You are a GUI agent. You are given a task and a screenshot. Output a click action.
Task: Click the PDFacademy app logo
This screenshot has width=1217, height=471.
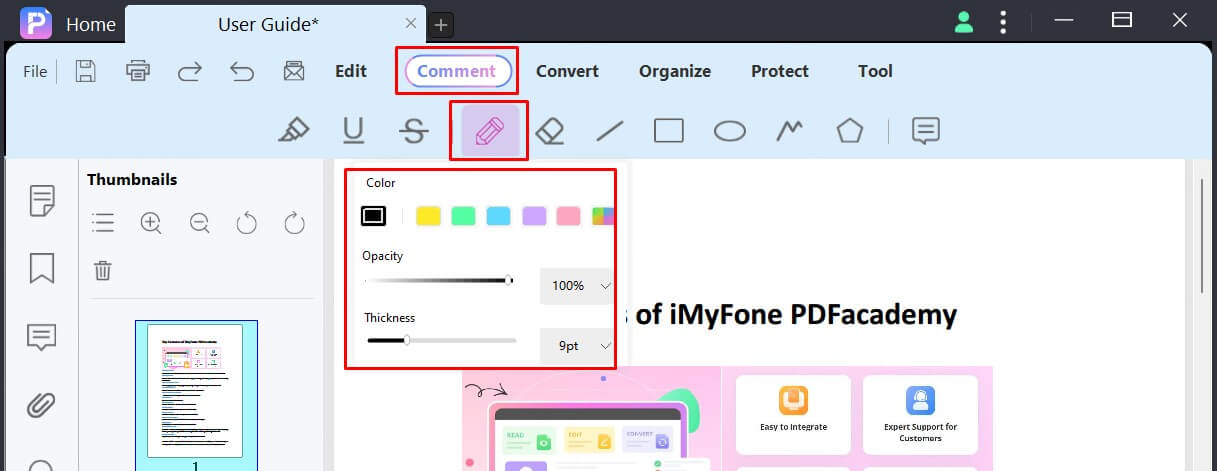pos(36,22)
